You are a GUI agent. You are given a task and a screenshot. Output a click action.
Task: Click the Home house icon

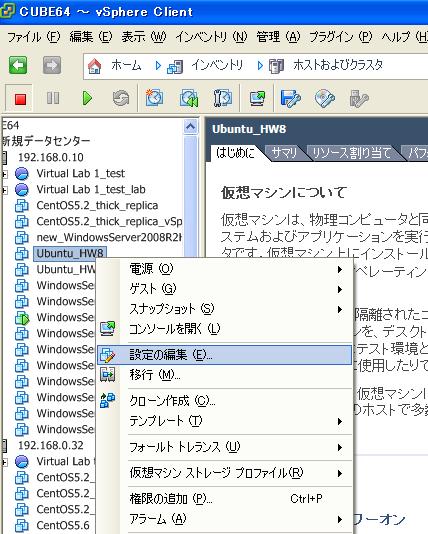coord(95,66)
